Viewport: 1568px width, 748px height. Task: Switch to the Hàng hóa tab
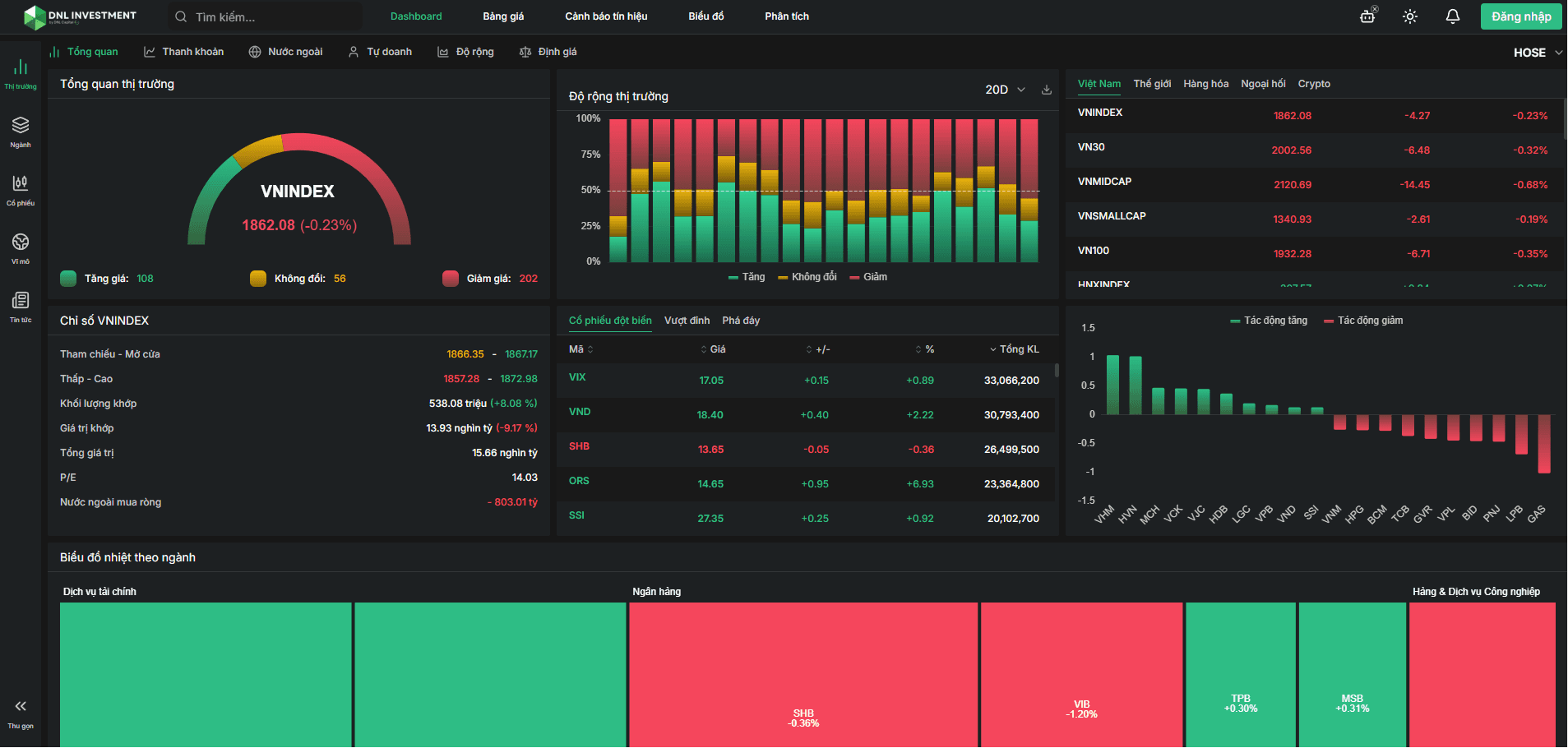coord(1205,84)
